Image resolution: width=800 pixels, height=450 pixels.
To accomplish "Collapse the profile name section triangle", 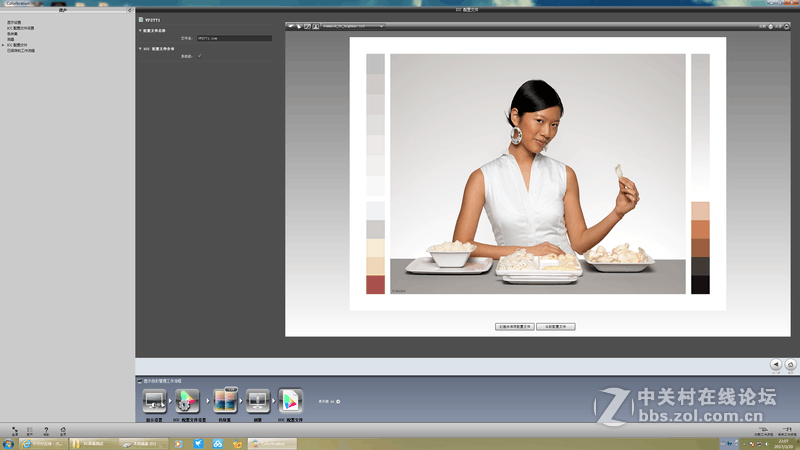I will (140, 31).
